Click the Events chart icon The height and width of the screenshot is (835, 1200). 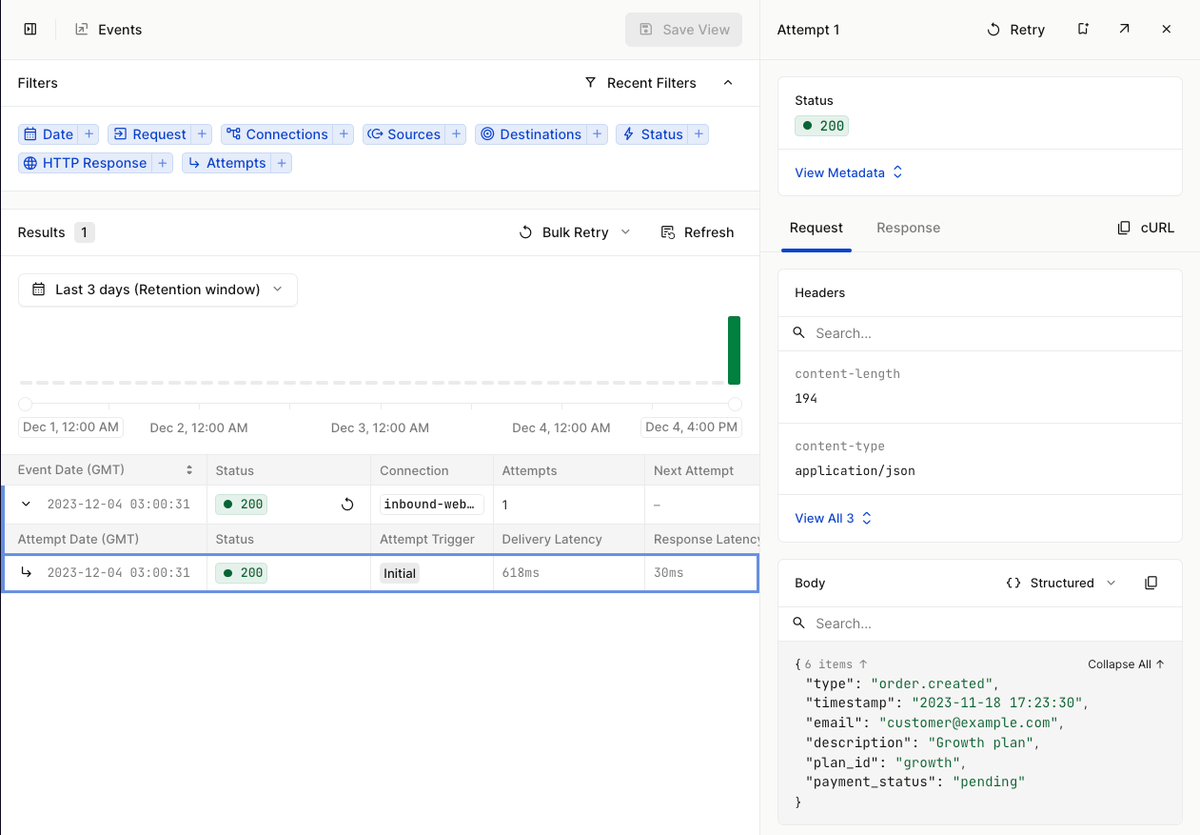tap(80, 29)
